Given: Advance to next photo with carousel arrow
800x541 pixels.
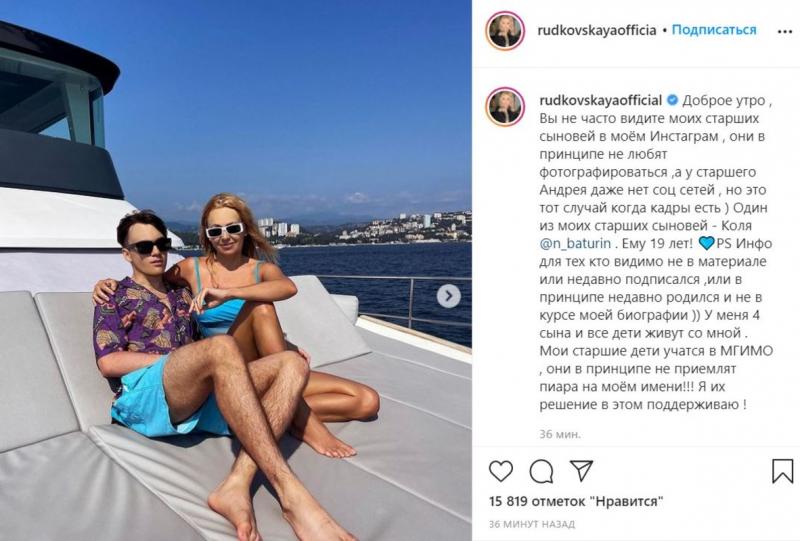Looking at the screenshot, I should (x=448, y=296).
